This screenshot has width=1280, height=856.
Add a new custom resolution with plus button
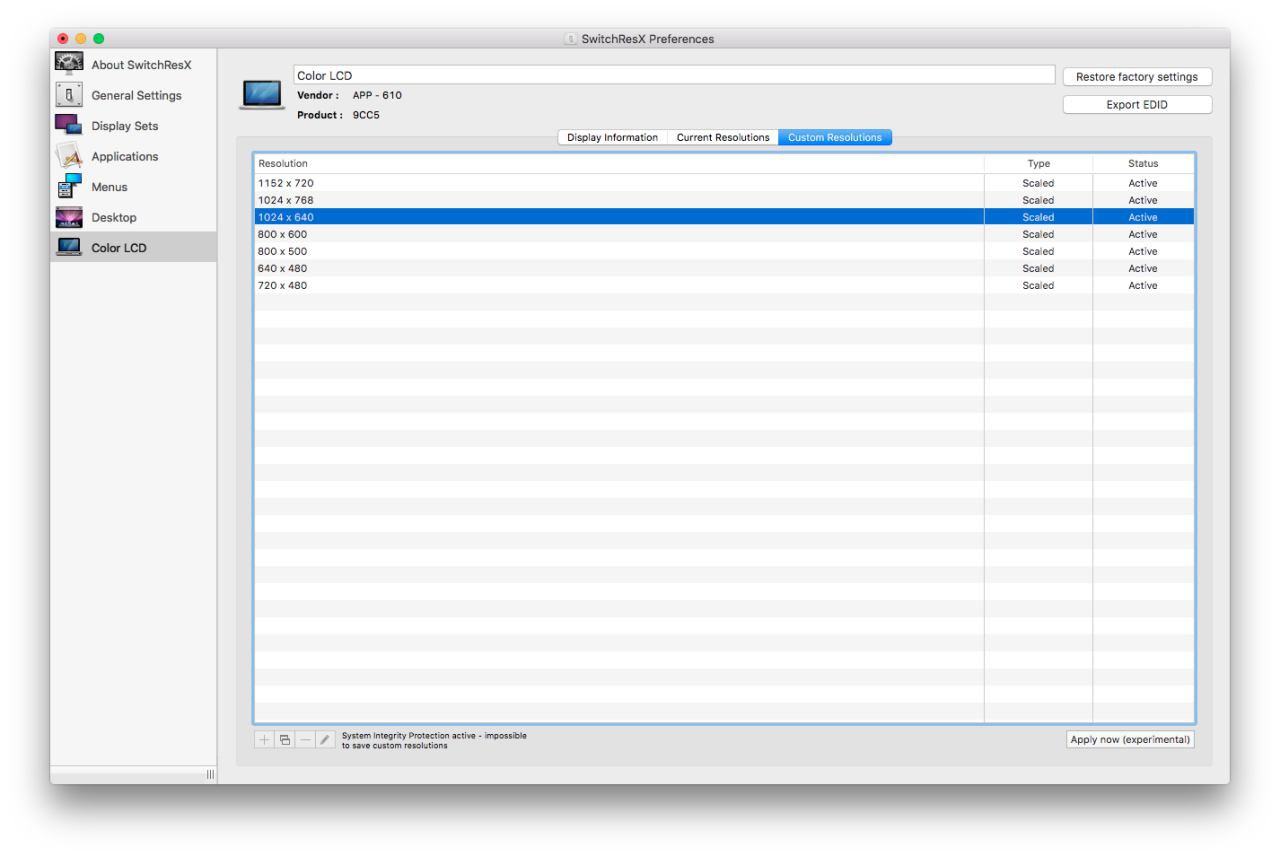(x=262, y=739)
